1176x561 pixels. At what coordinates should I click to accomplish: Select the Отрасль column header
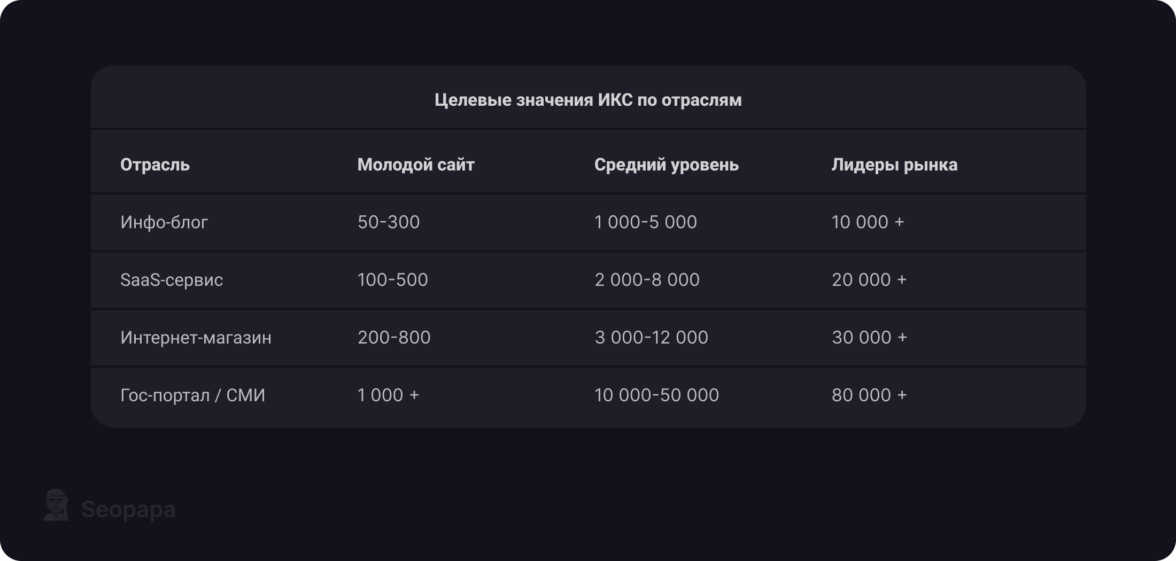pos(155,165)
